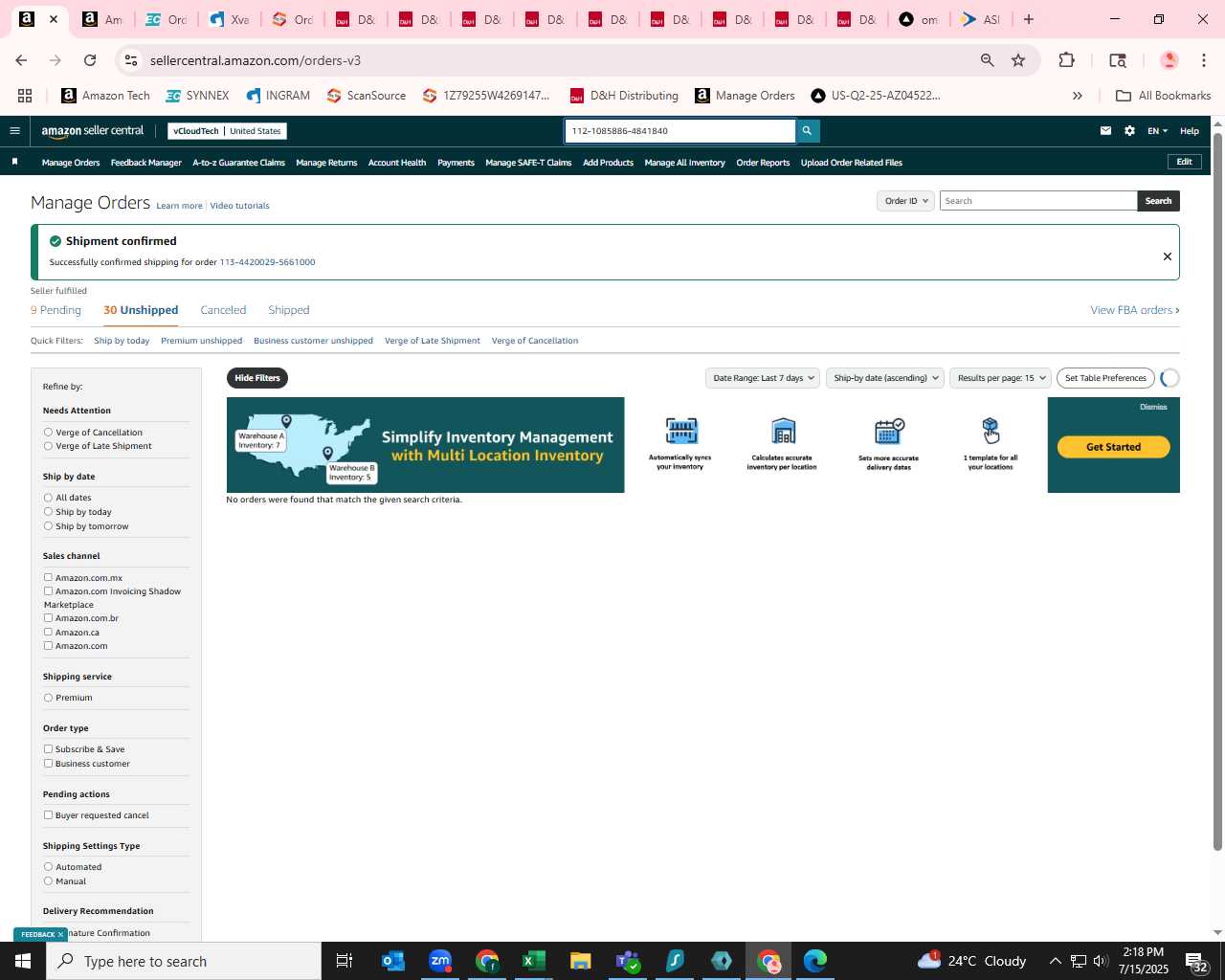Open the Results per page dropdown
Image resolution: width=1225 pixels, height=980 pixels.
[x=1000, y=378]
